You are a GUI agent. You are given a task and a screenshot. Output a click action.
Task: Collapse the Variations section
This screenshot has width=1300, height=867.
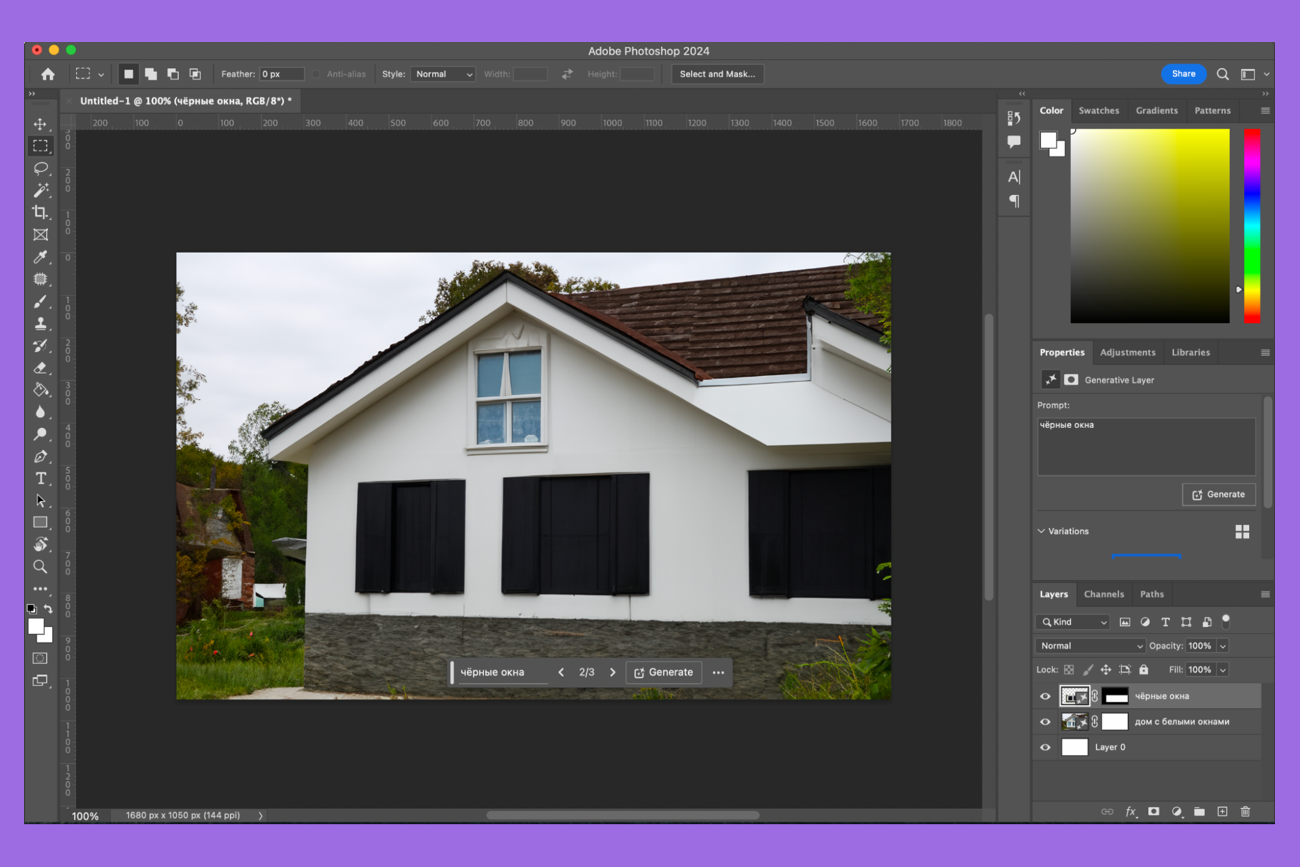click(x=1041, y=531)
